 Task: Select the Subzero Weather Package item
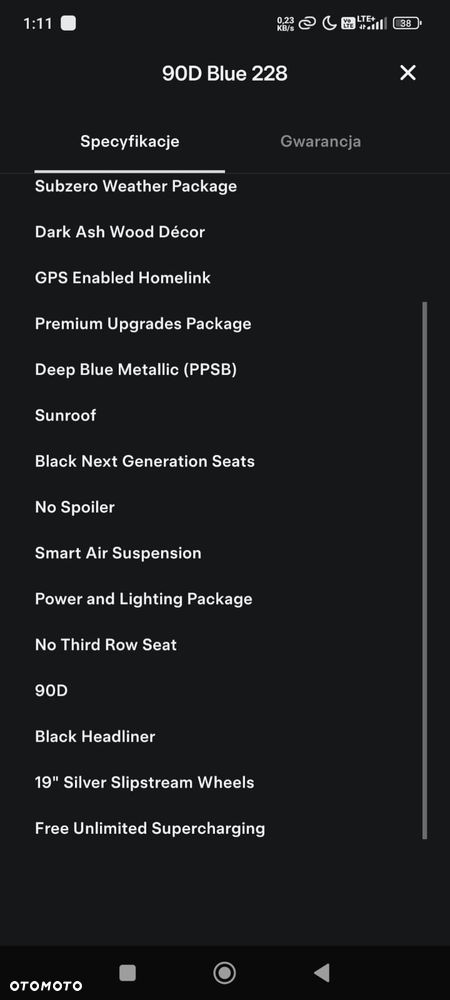(136, 186)
